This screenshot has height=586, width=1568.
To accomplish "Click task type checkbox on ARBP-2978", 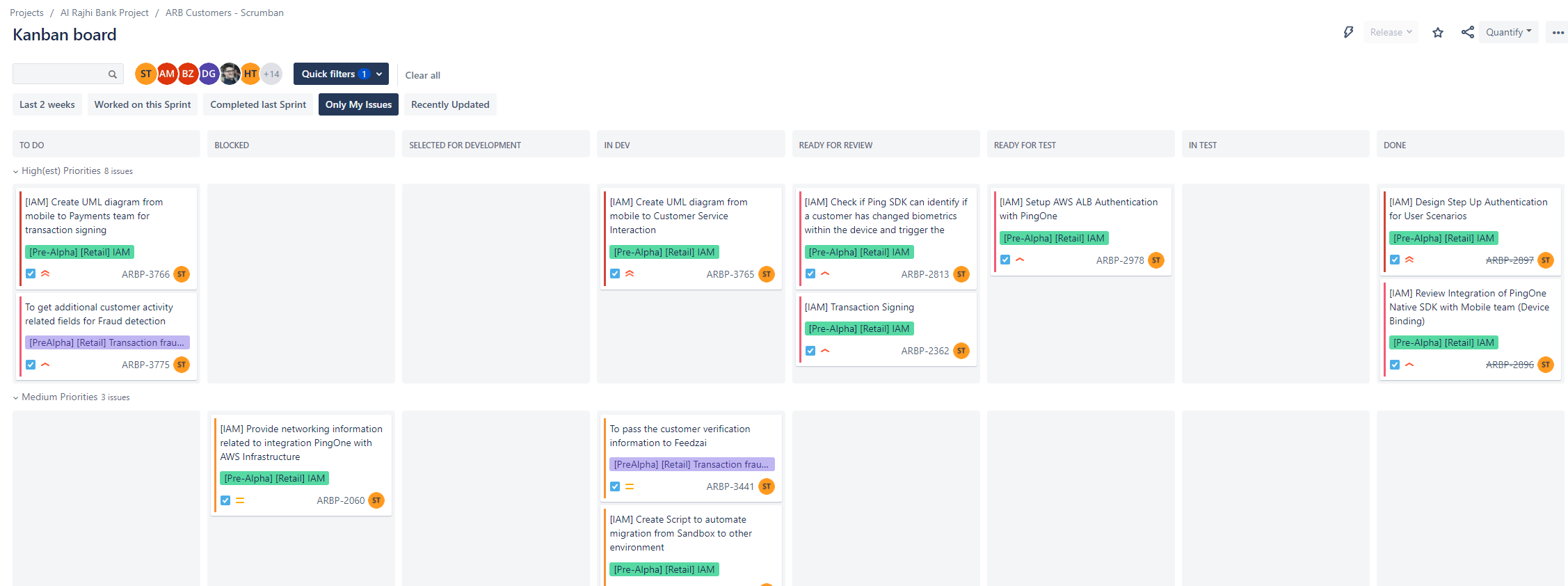I will point(1005,260).
